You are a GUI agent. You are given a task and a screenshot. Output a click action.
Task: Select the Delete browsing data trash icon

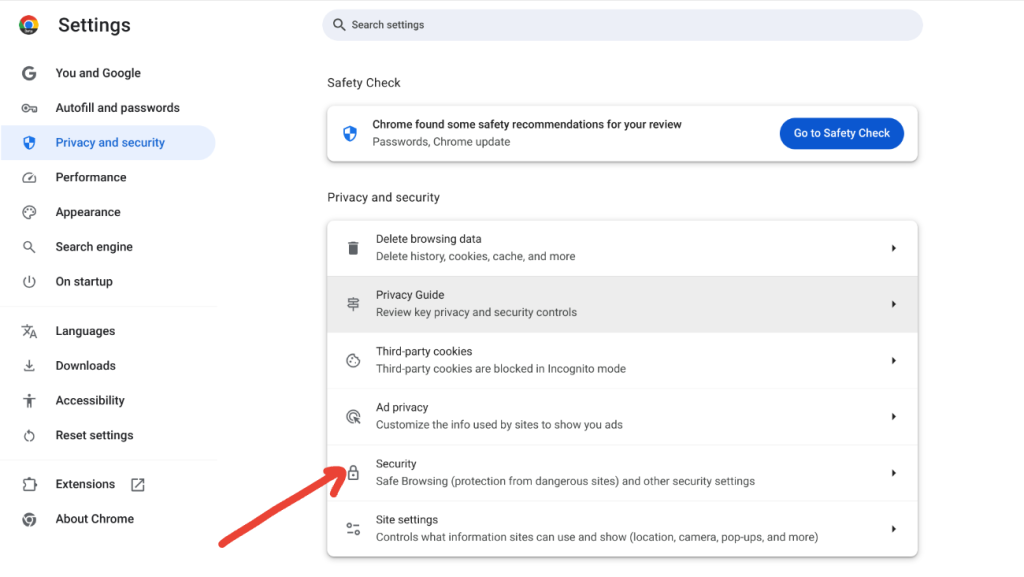tap(352, 246)
